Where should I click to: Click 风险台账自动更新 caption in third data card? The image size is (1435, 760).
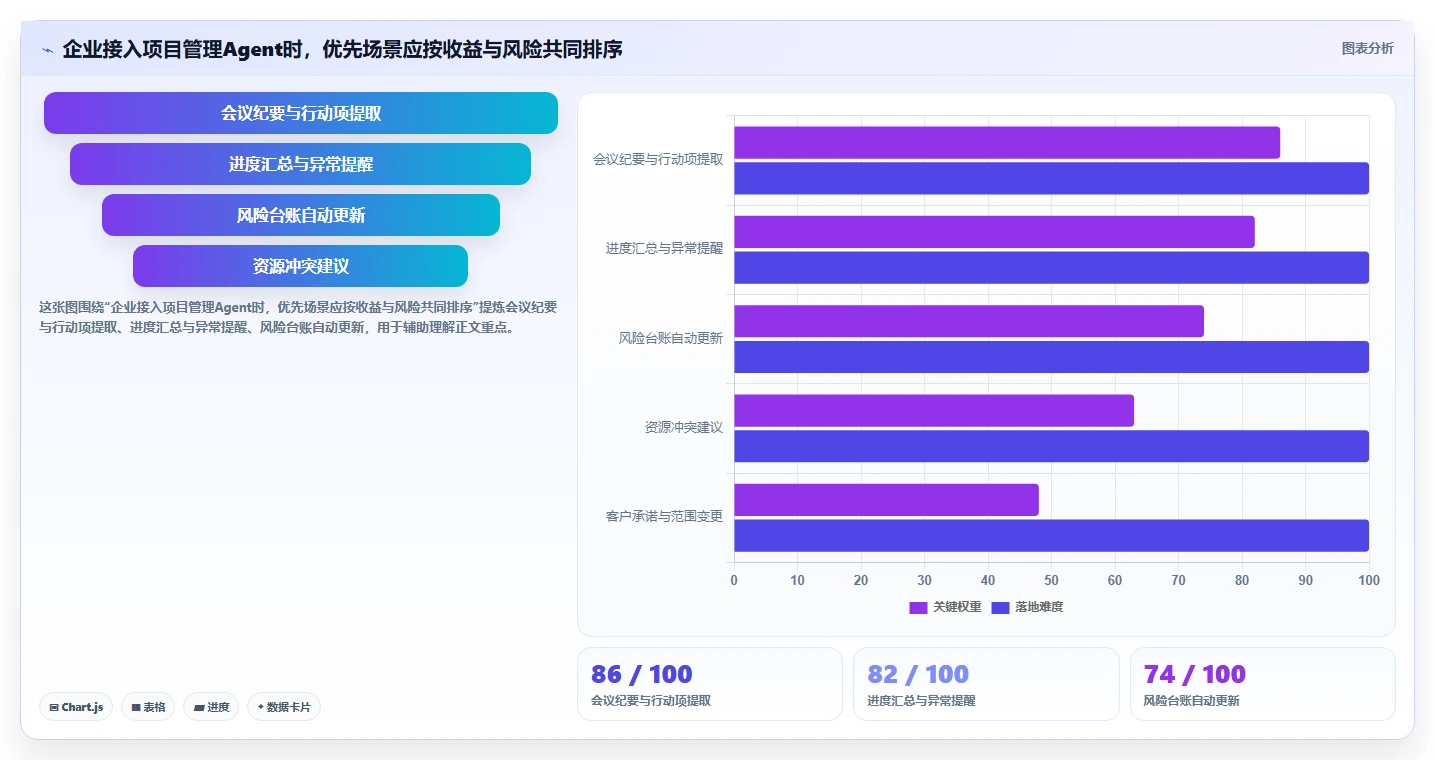pyautogui.click(x=1192, y=701)
